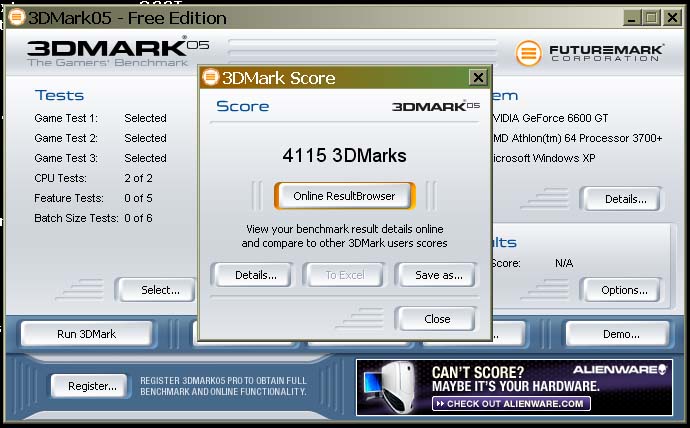
Task: Dismiss the score dialog using Close button
Action: coord(437,319)
